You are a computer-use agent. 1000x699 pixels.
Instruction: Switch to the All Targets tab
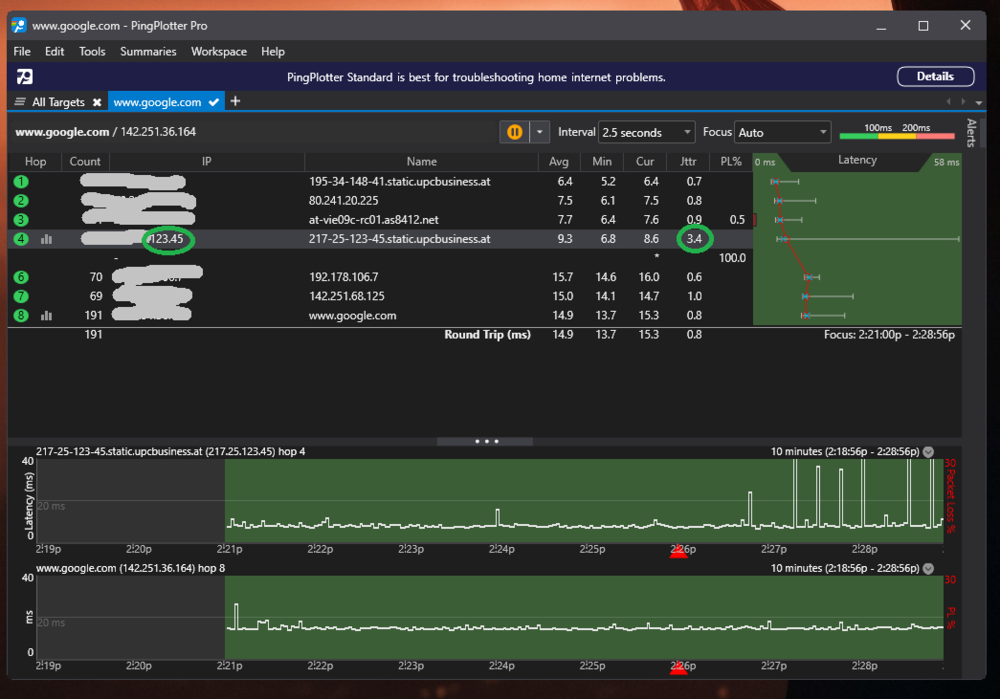point(58,102)
